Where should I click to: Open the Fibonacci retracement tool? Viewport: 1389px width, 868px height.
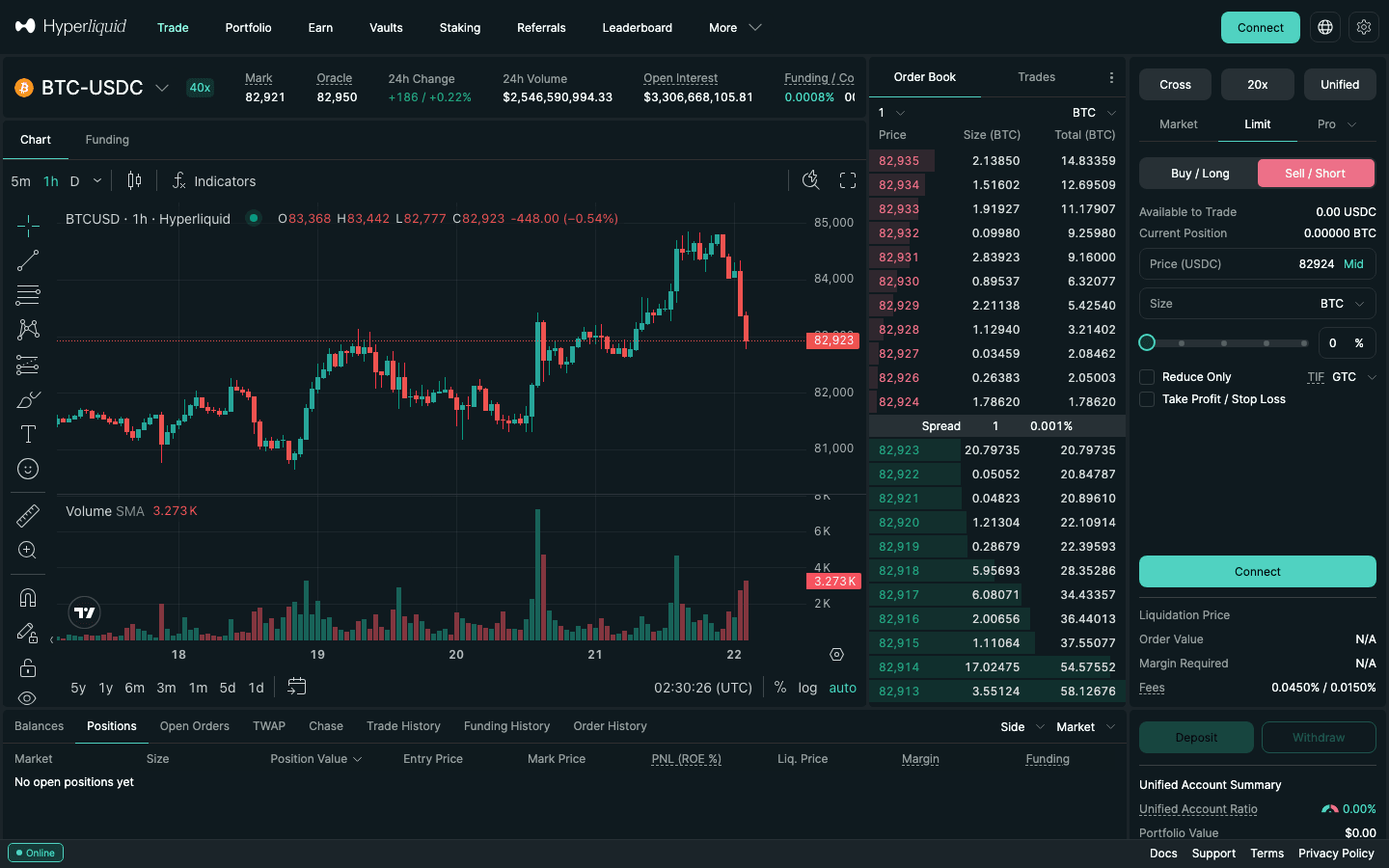pyautogui.click(x=28, y=295)
